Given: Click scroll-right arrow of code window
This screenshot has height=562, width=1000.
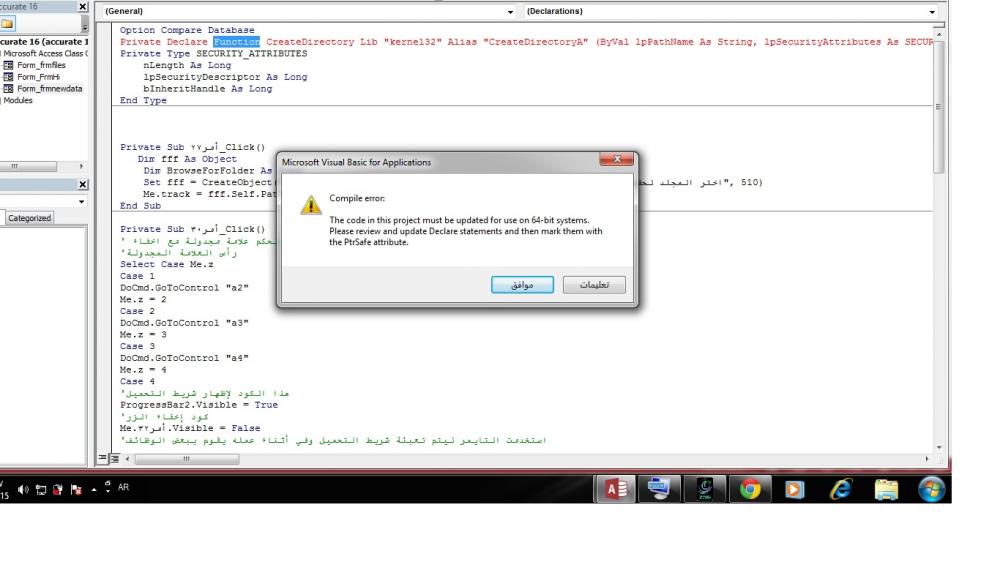Looking at the screenshot, I should [927, 459].
